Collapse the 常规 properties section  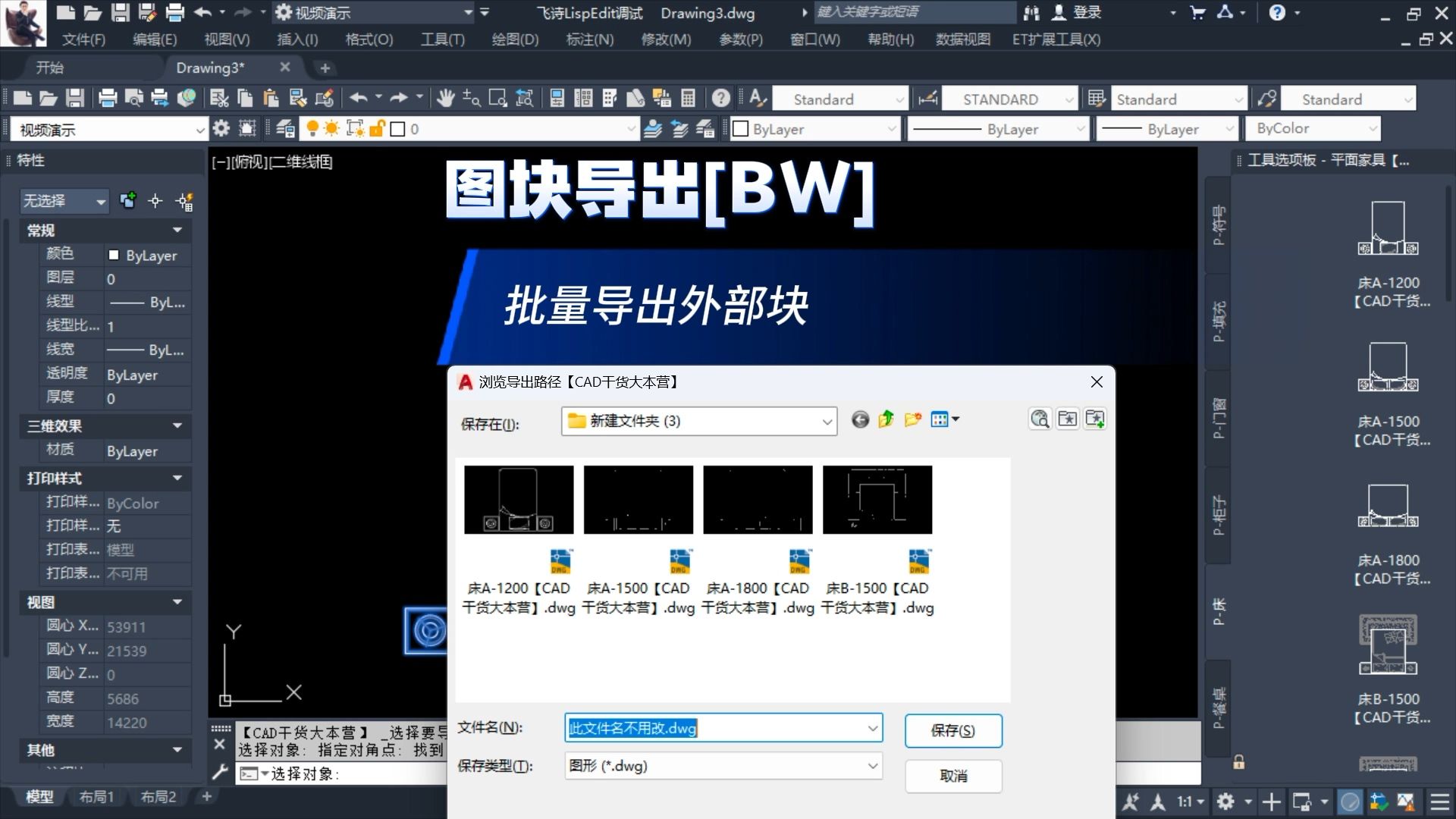coord(177,230)
